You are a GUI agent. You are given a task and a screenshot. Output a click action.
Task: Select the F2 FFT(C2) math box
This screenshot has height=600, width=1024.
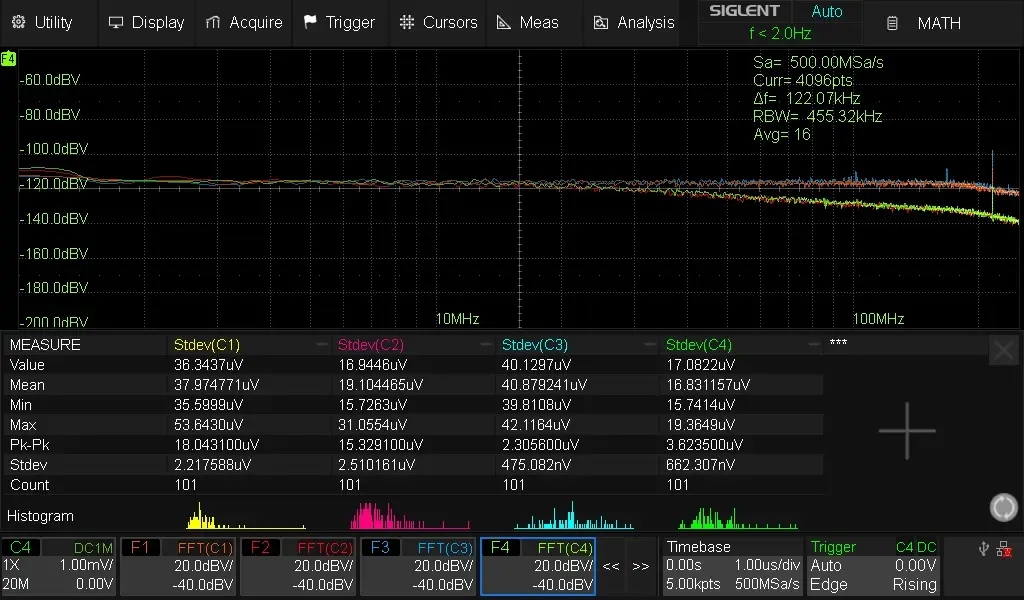[298, 566]
